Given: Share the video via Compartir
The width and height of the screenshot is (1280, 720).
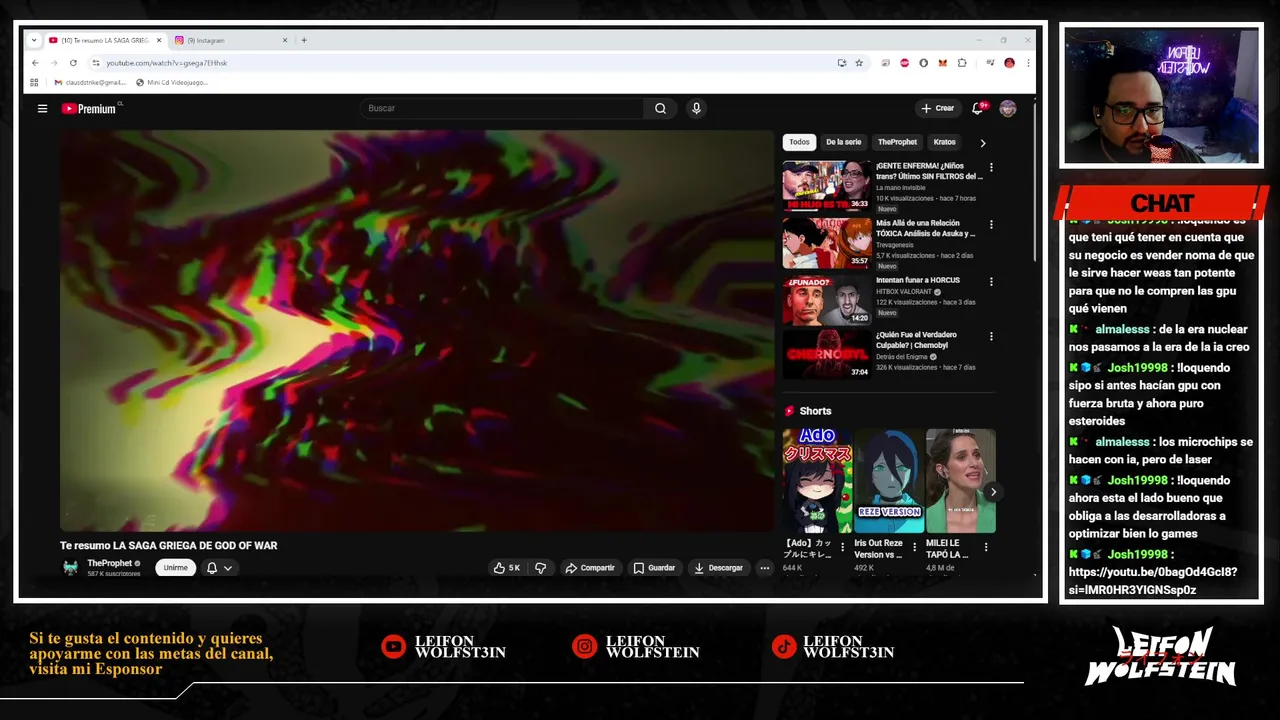Looking at the screenshot, I should tap(590, 568).
